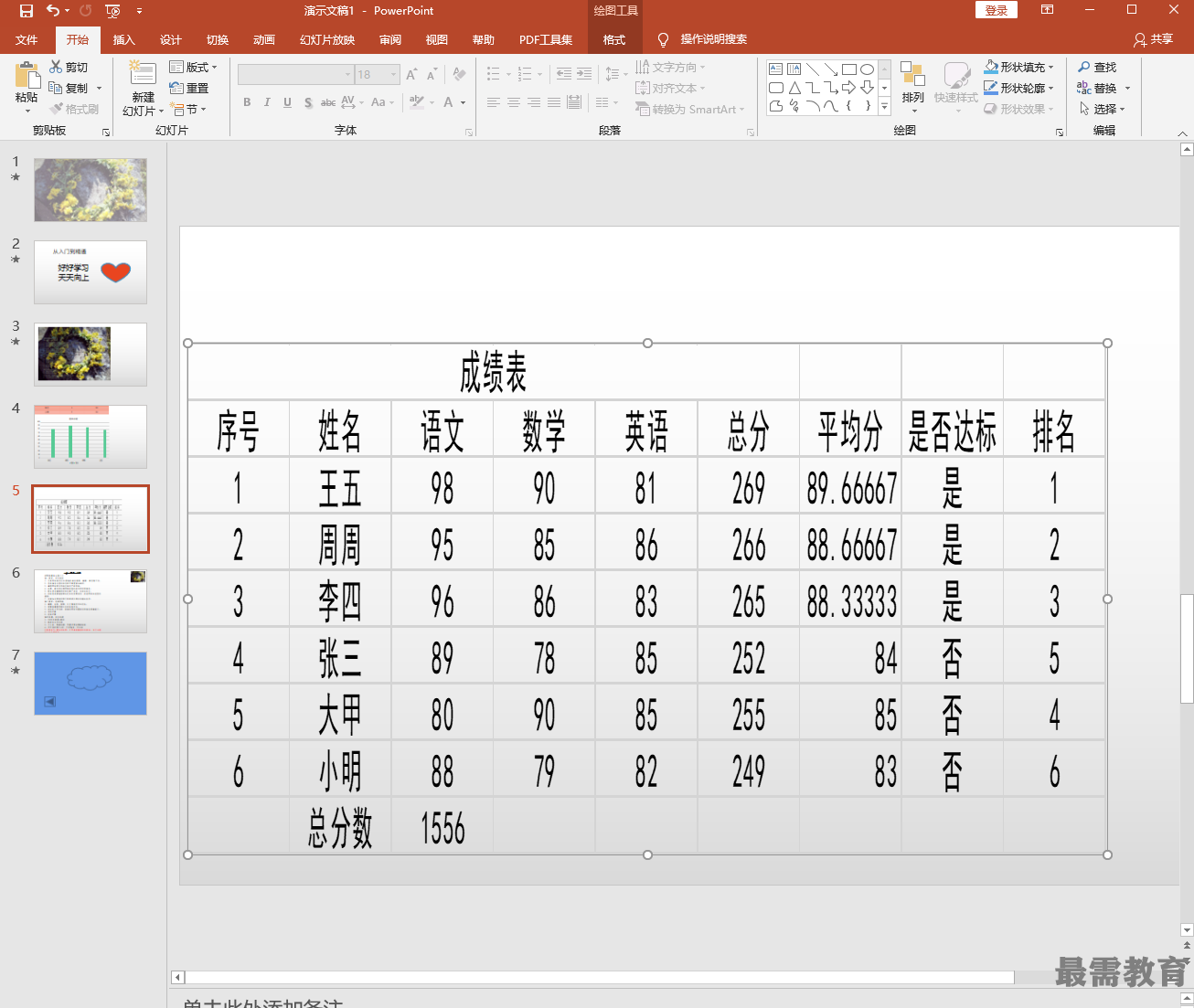Image resolution: width=1194 pixels, height=1008 pixels.
Task: Open the ribbon display options icon
Action: [x=1047, y=10]
